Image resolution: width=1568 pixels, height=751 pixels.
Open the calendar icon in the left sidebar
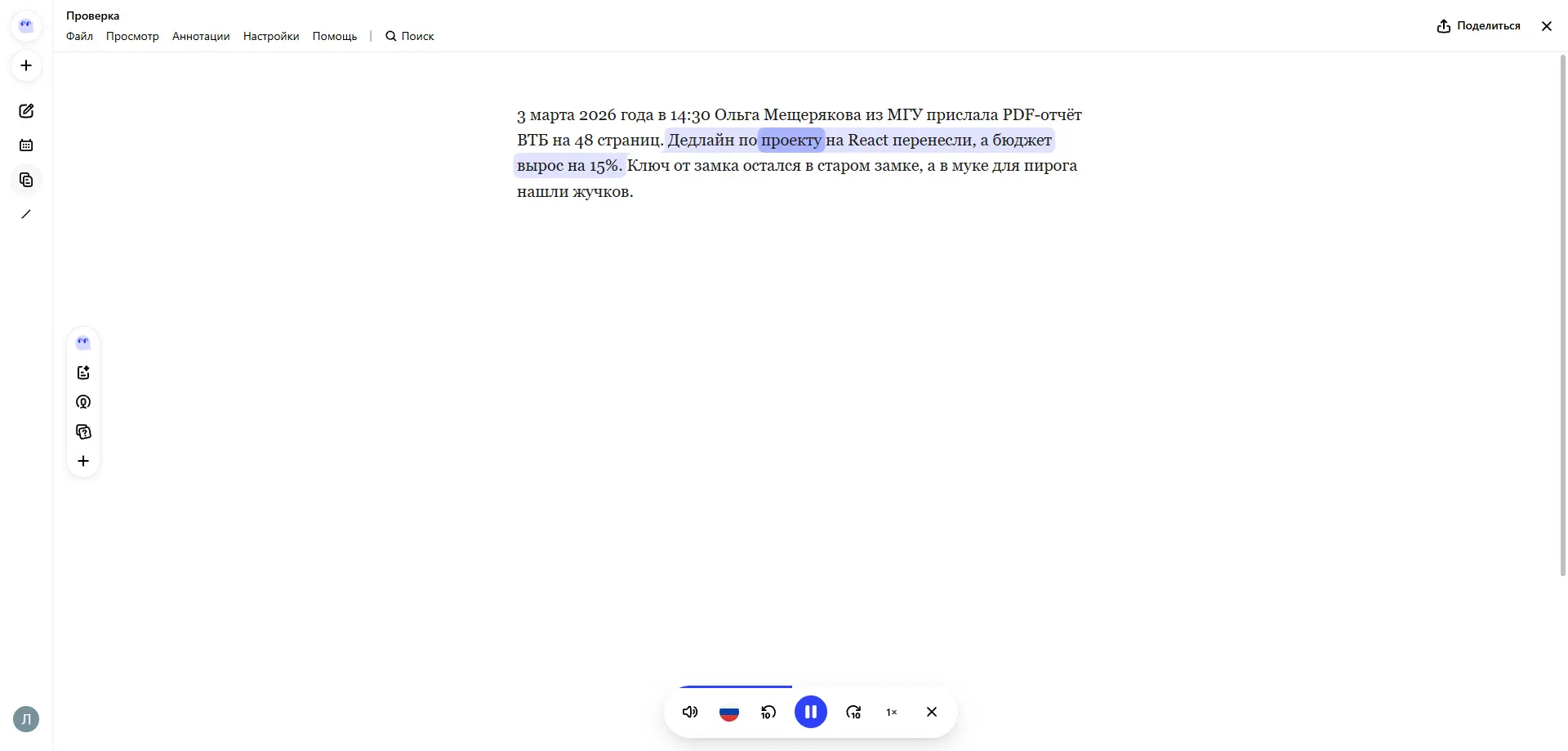click(26, 145)
